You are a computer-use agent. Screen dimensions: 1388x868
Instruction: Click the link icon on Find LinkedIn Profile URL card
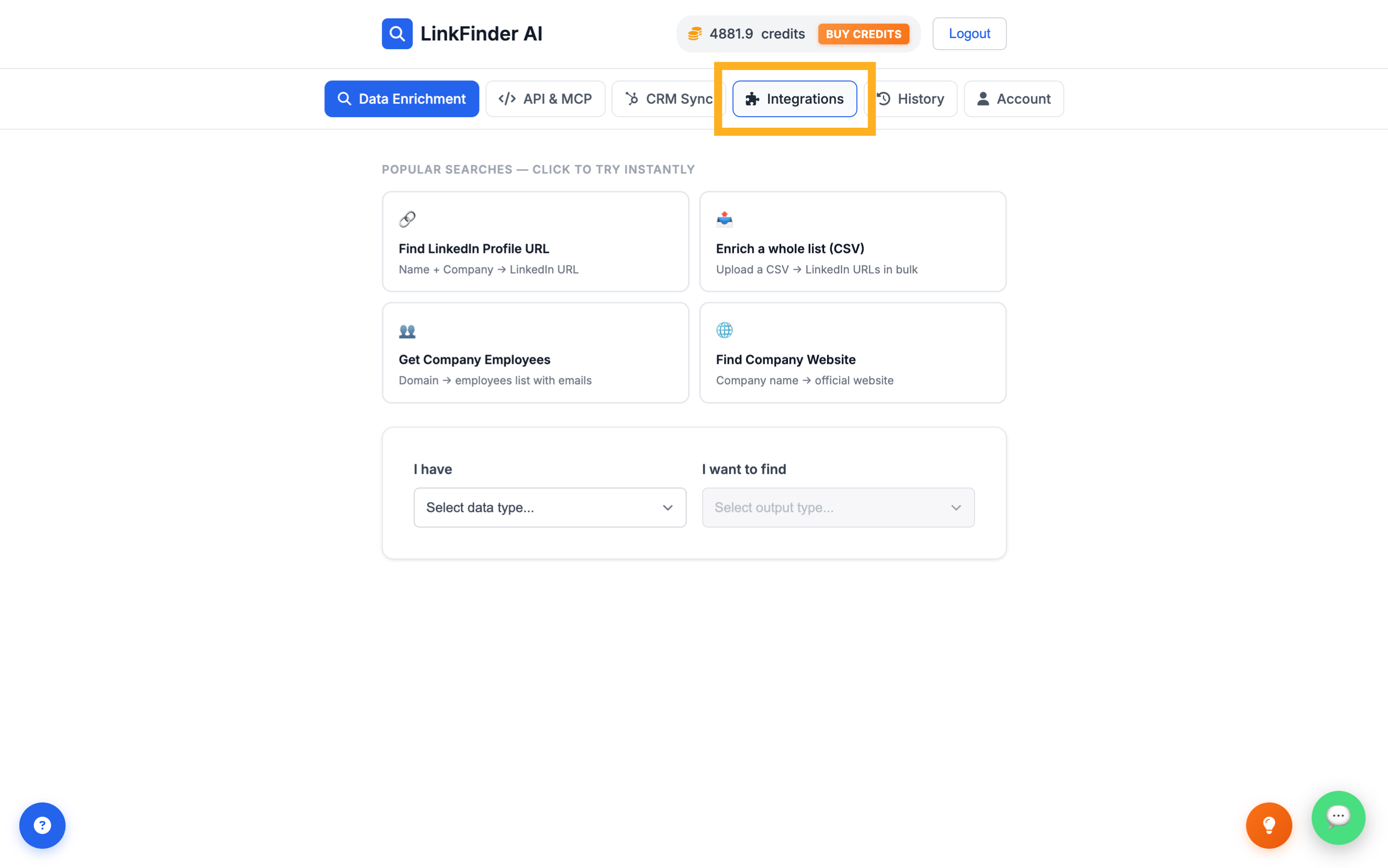click(x=407, y=219)
